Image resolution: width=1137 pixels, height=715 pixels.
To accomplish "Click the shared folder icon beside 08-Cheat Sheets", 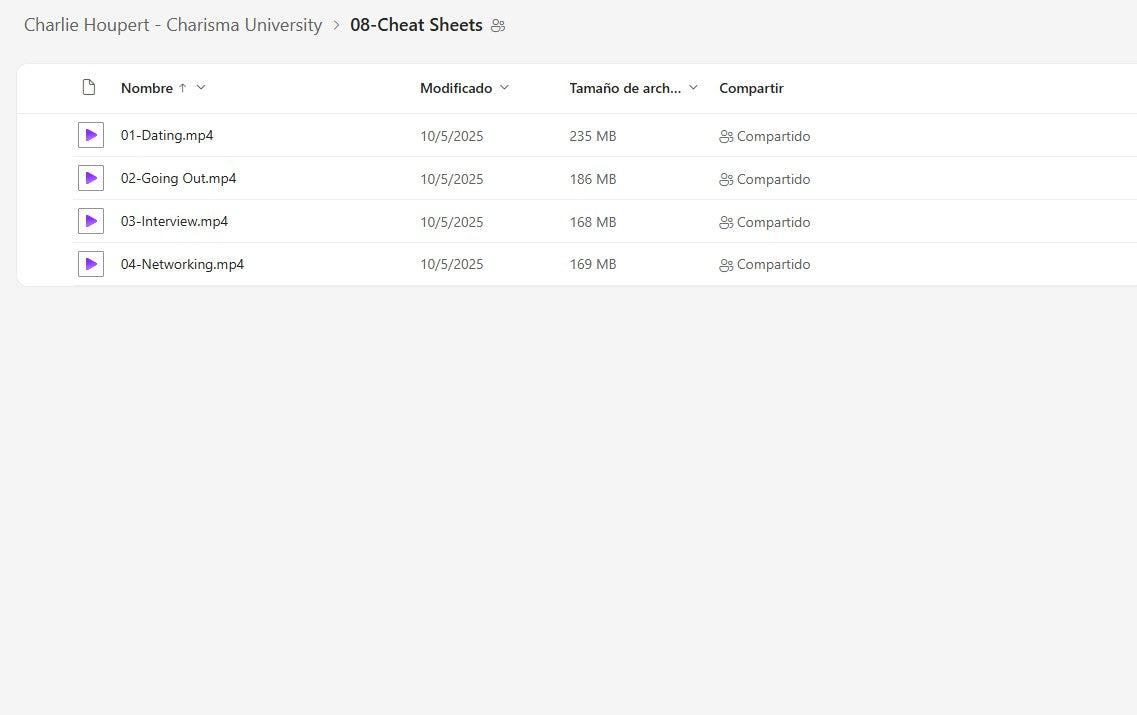I will click(498, 26).
